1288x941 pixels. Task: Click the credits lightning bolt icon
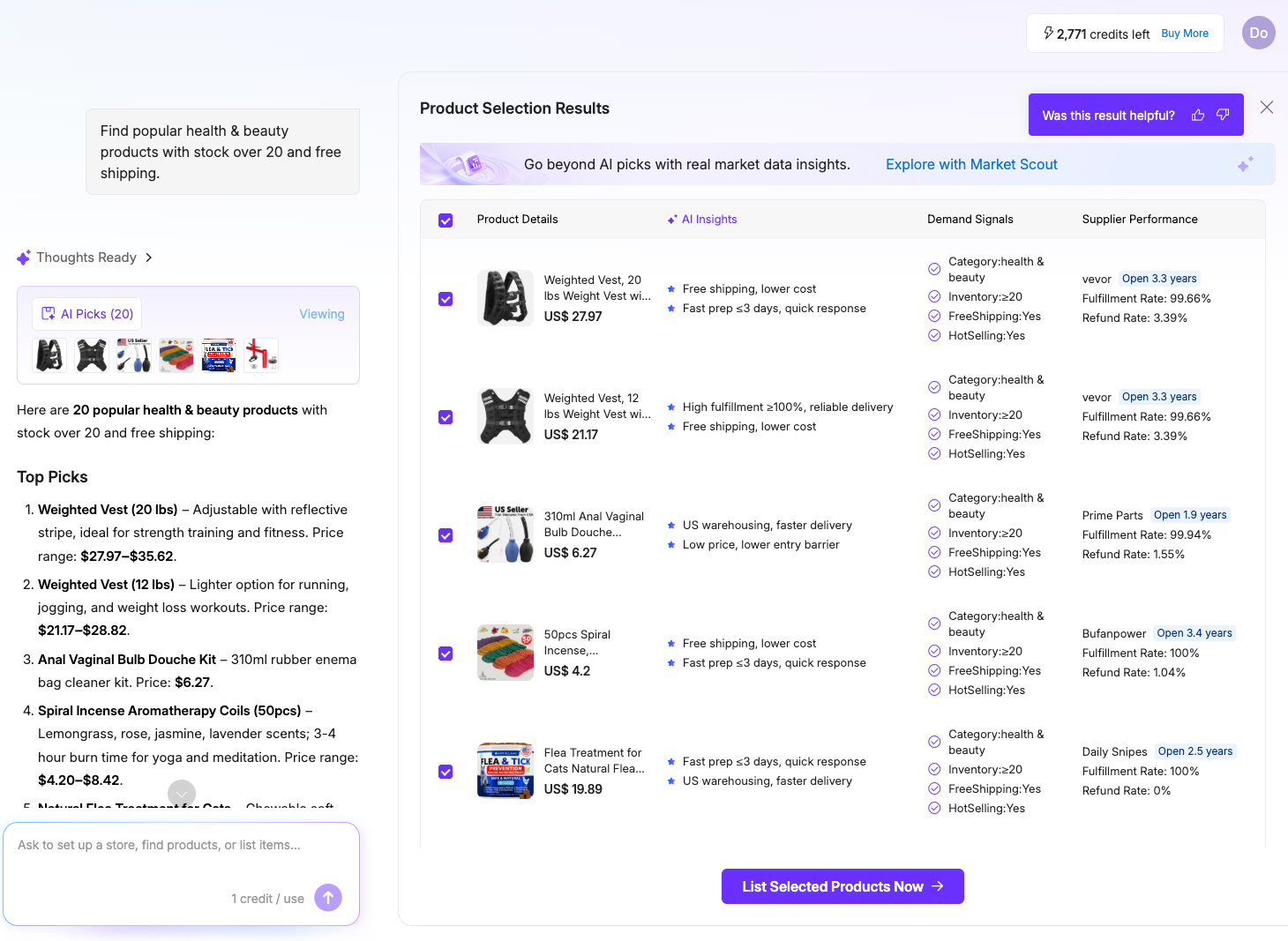[x=1048, y=34]
